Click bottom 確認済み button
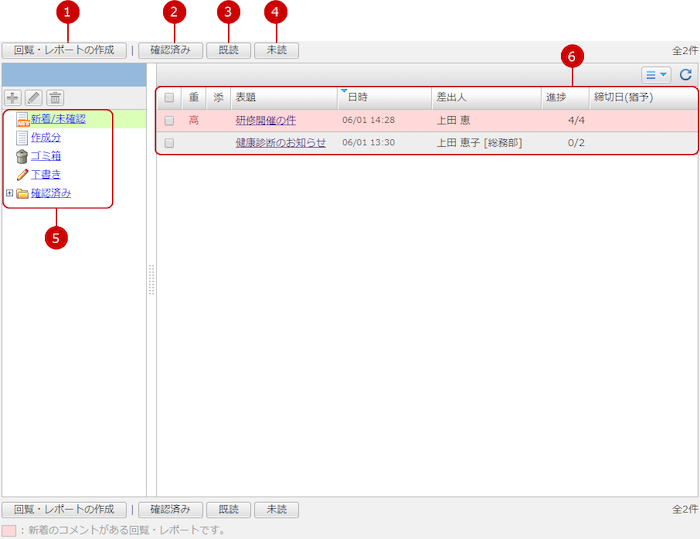Viewport: 700px width, 539px height. tap(171, 510)
